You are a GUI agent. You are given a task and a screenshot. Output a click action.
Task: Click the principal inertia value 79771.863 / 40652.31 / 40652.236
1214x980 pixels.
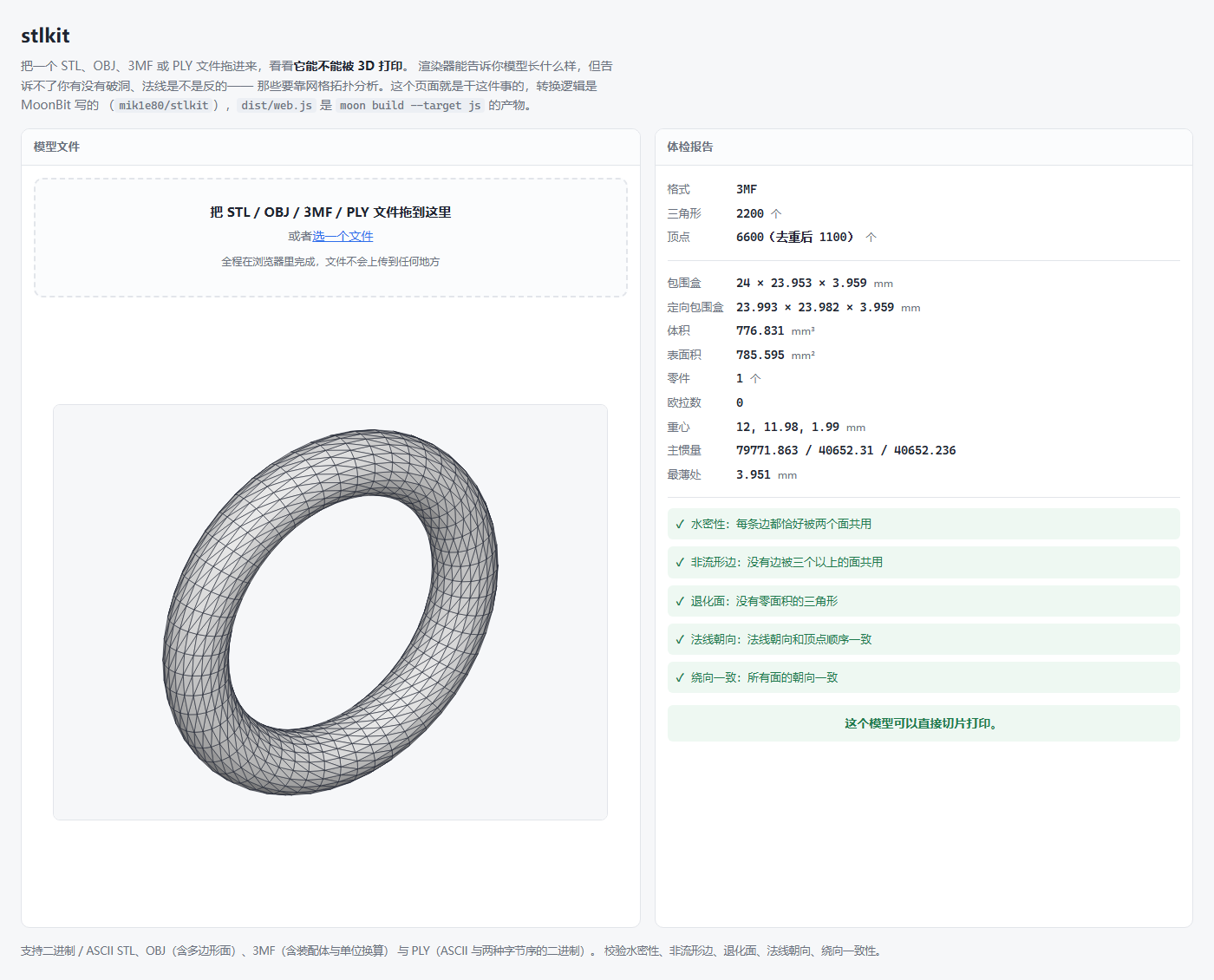click(x=846, y=450)
